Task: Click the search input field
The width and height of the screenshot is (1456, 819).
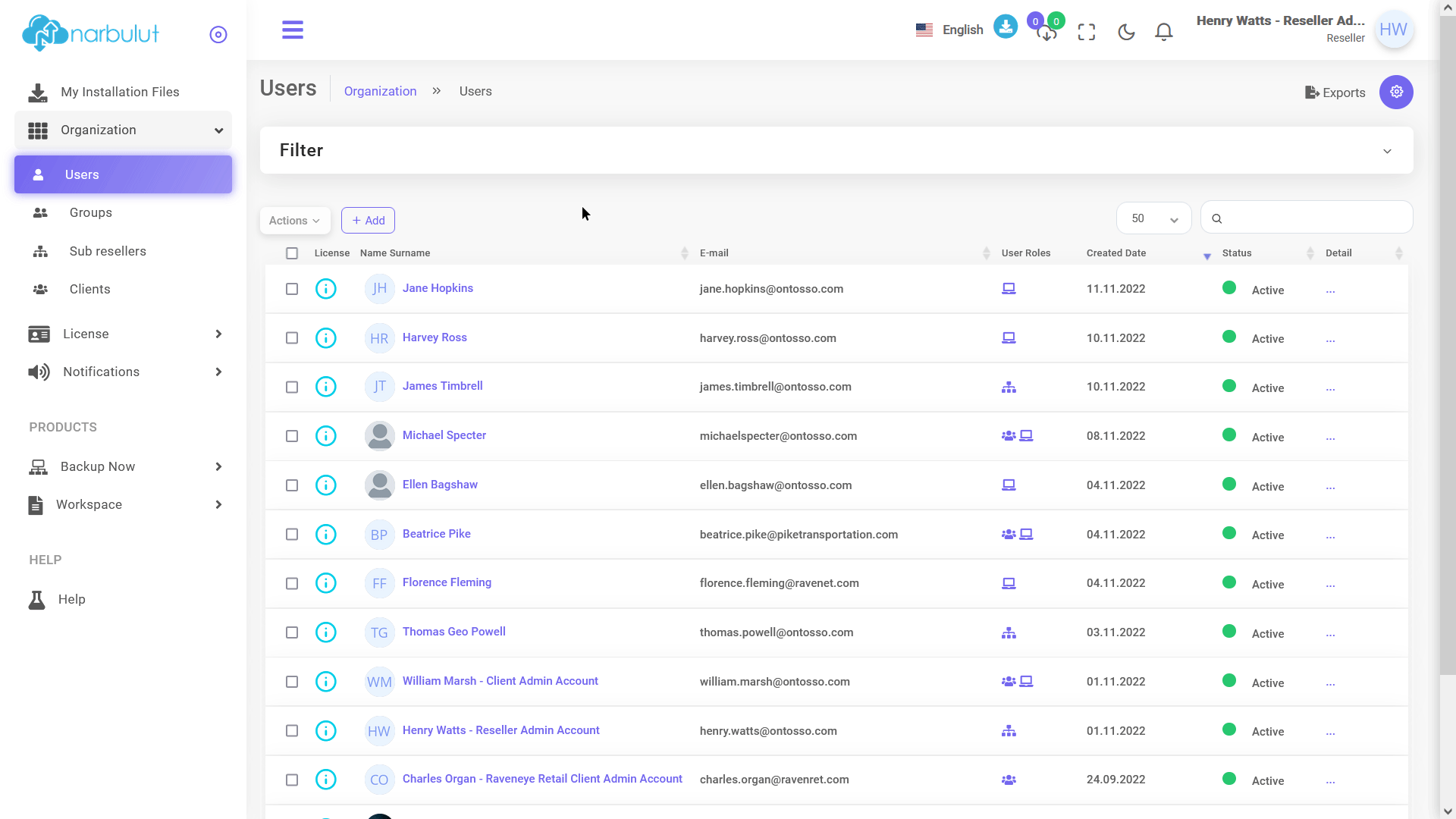Action: [x=1305, y=218]
